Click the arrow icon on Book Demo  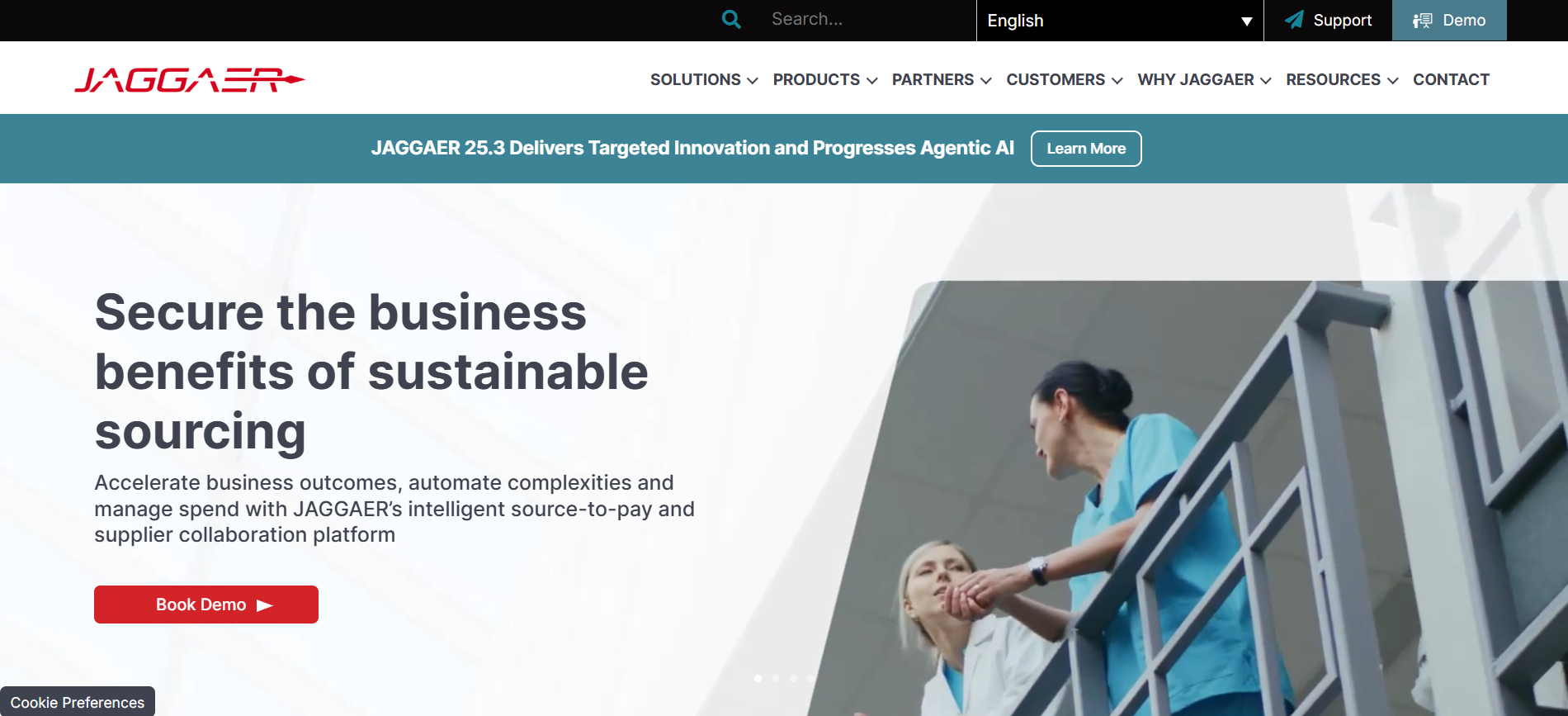pos(265,605)
